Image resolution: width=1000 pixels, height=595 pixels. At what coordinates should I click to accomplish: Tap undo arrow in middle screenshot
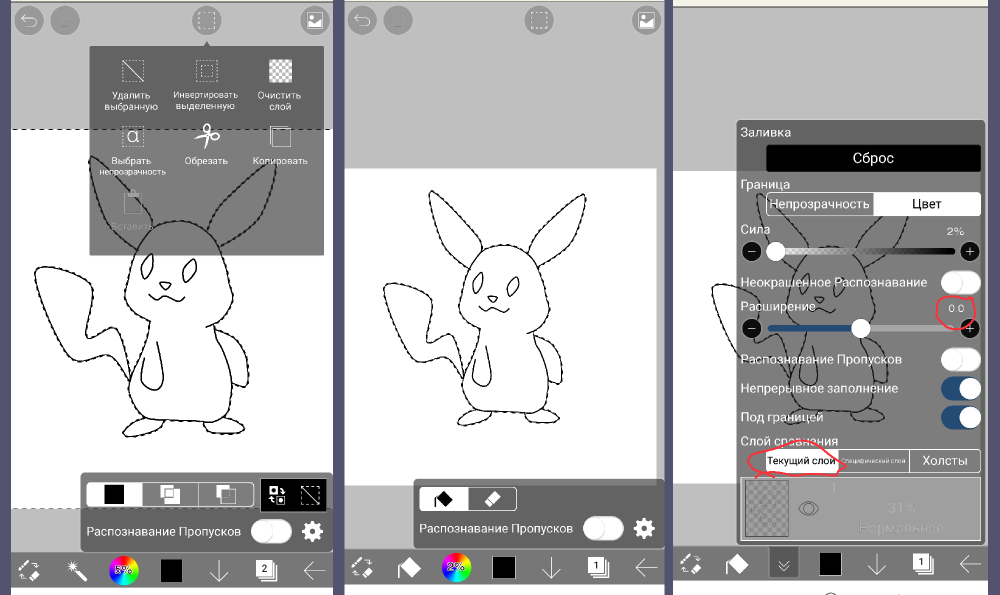coord(362,21)
